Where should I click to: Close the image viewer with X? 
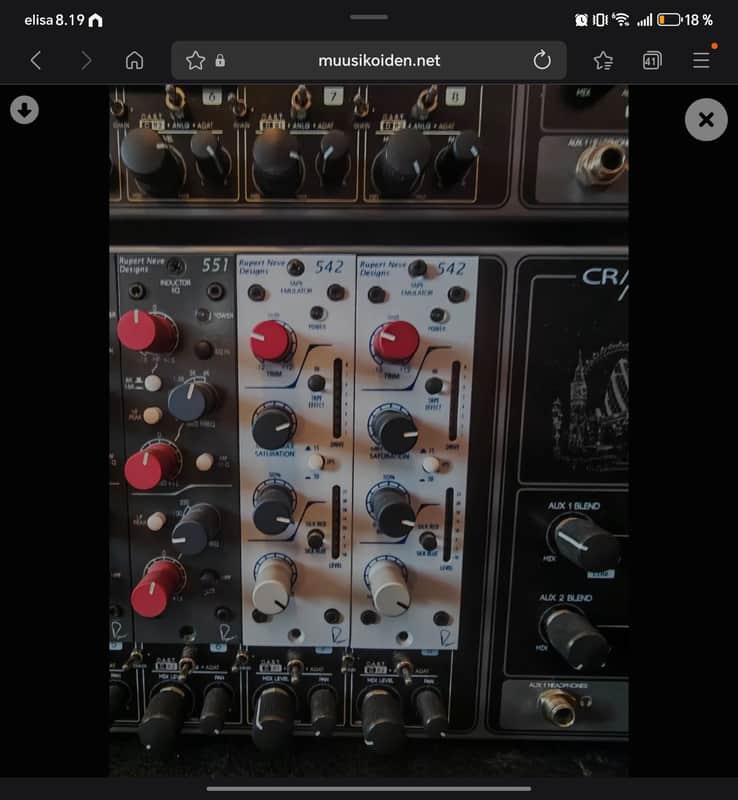click(706, 120)
